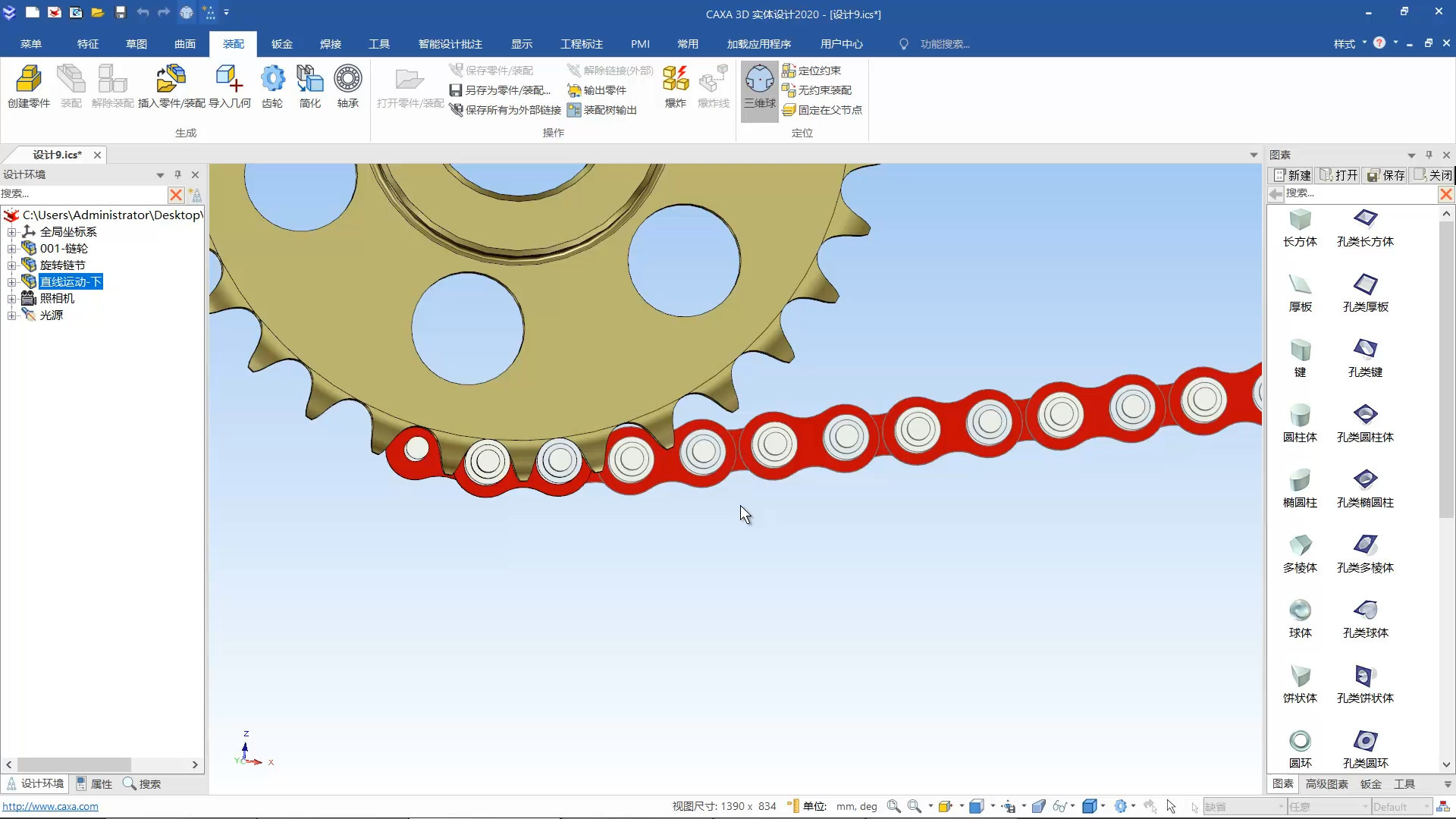Viewport: 1456px width, 819px height.
Task: Open the Default dropdown in status bar
Action: pos(1401,807)
